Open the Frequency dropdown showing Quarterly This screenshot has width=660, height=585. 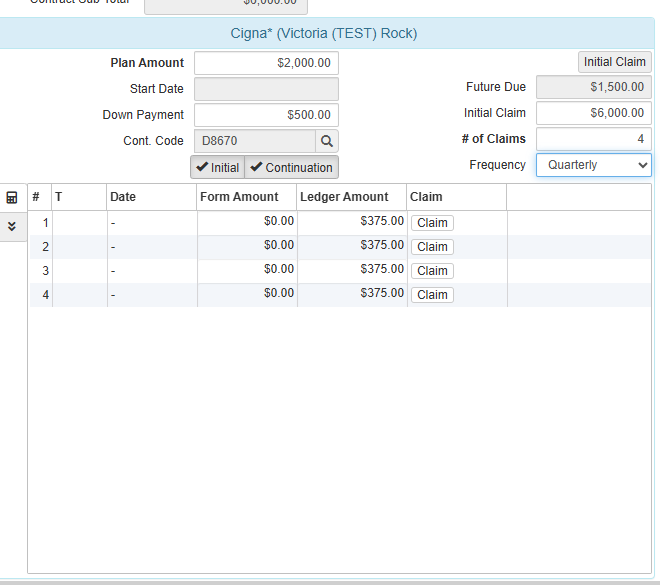click(x=593, y=165)
